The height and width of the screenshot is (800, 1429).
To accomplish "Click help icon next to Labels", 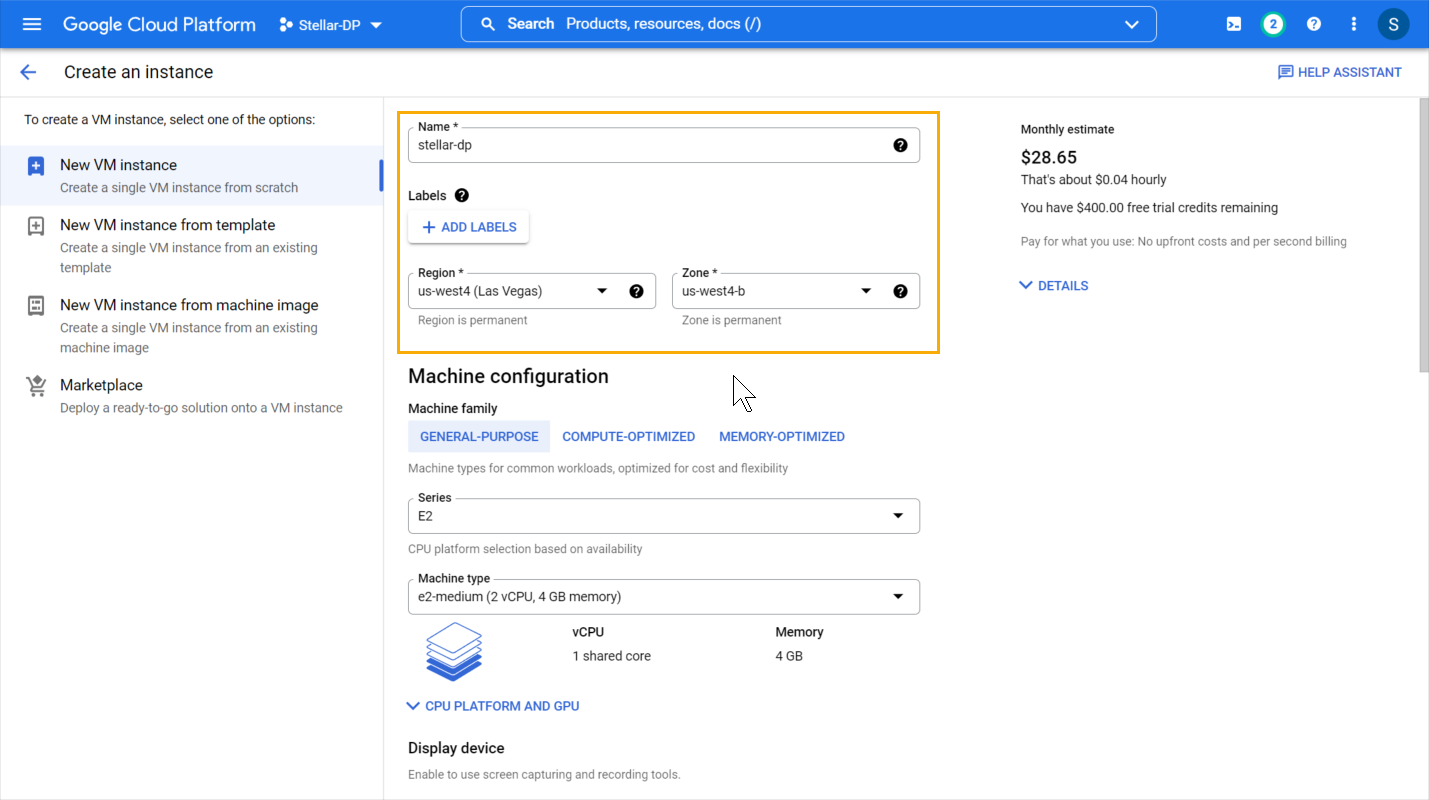I will [461, 195].
